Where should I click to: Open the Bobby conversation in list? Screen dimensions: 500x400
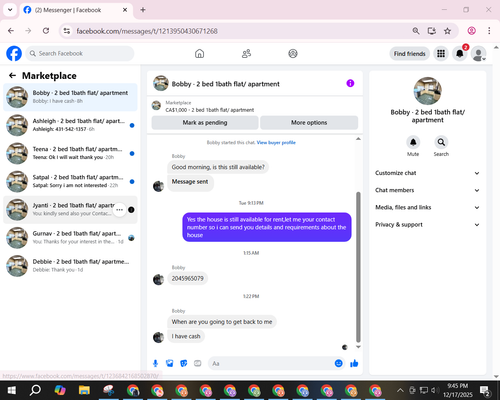[70, 97]
